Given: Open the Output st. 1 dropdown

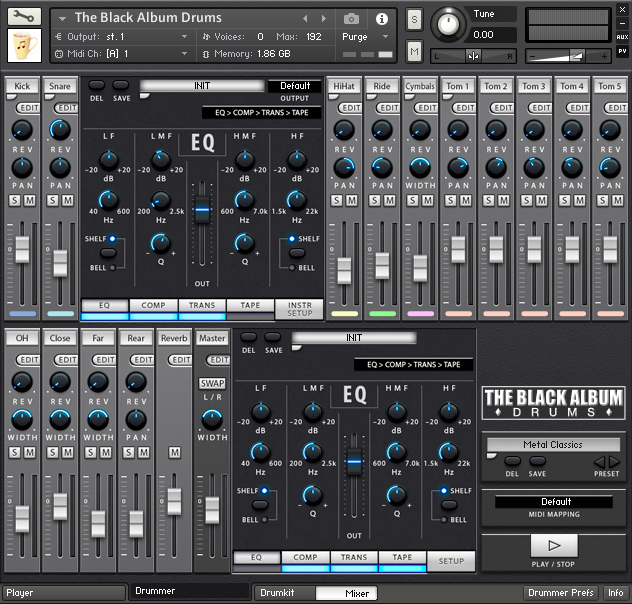Looking at the screenshot, I should tap(121, 37).
